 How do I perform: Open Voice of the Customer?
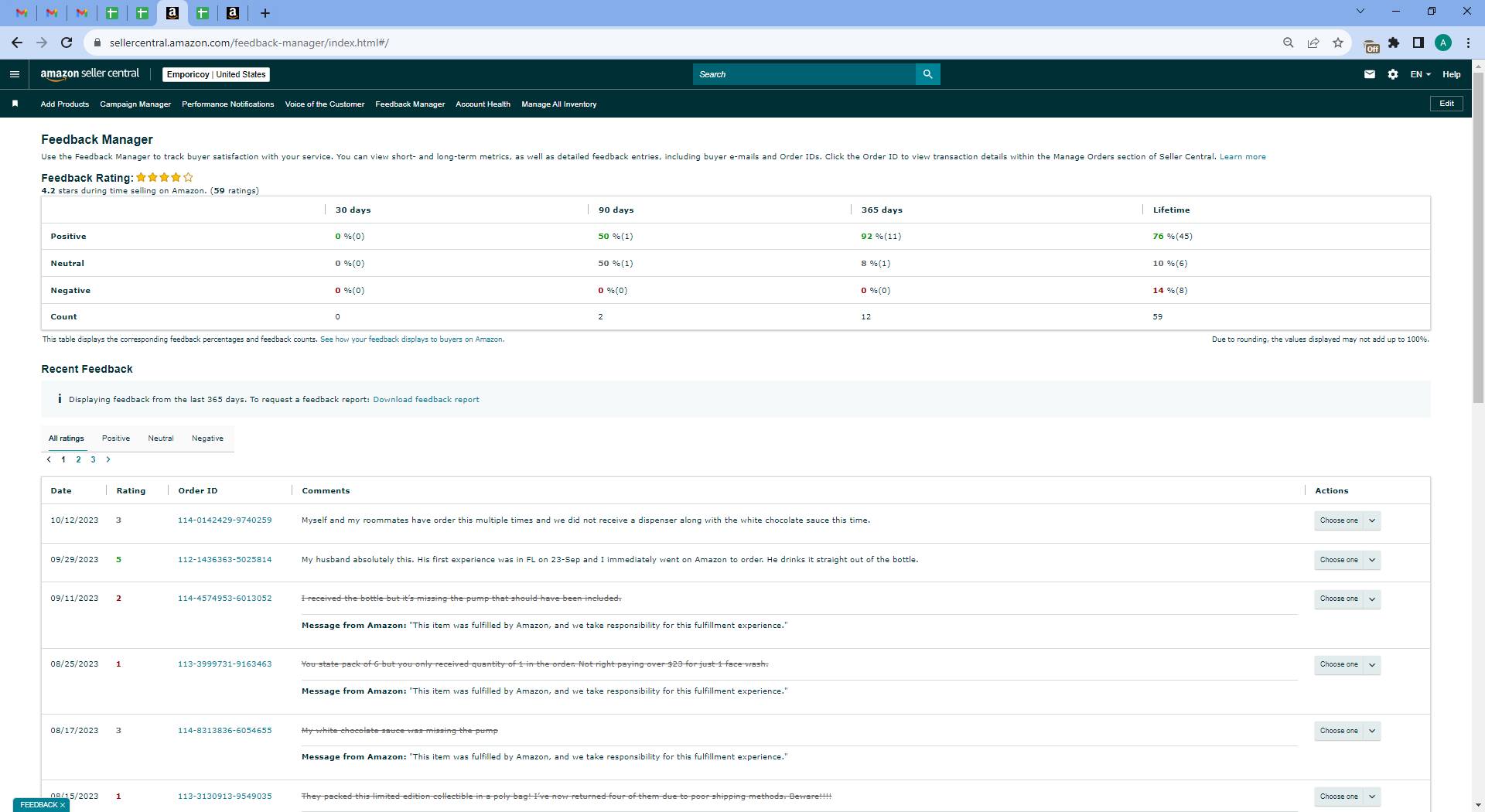point(325,104)
